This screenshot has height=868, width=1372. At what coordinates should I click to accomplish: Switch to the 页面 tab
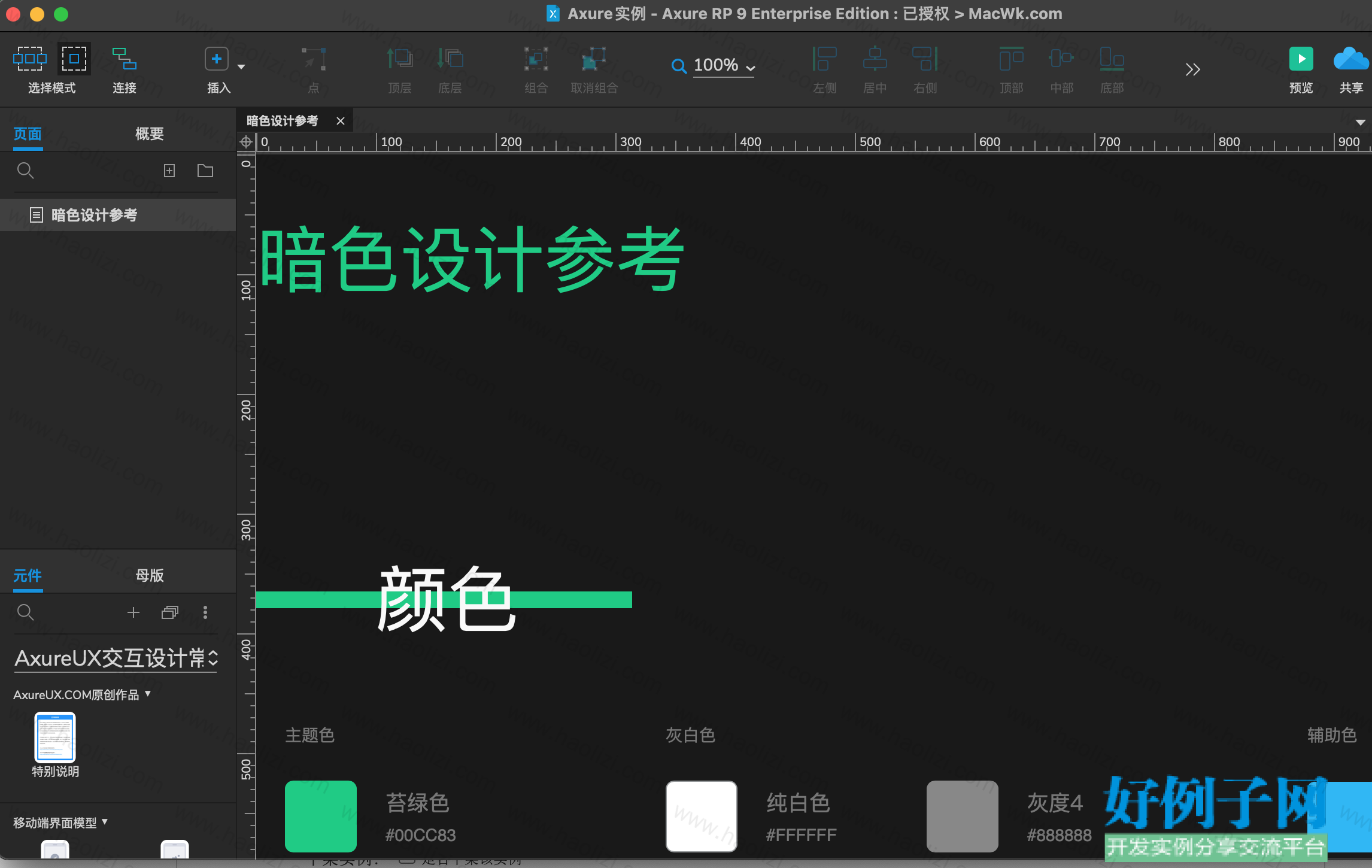28,133
